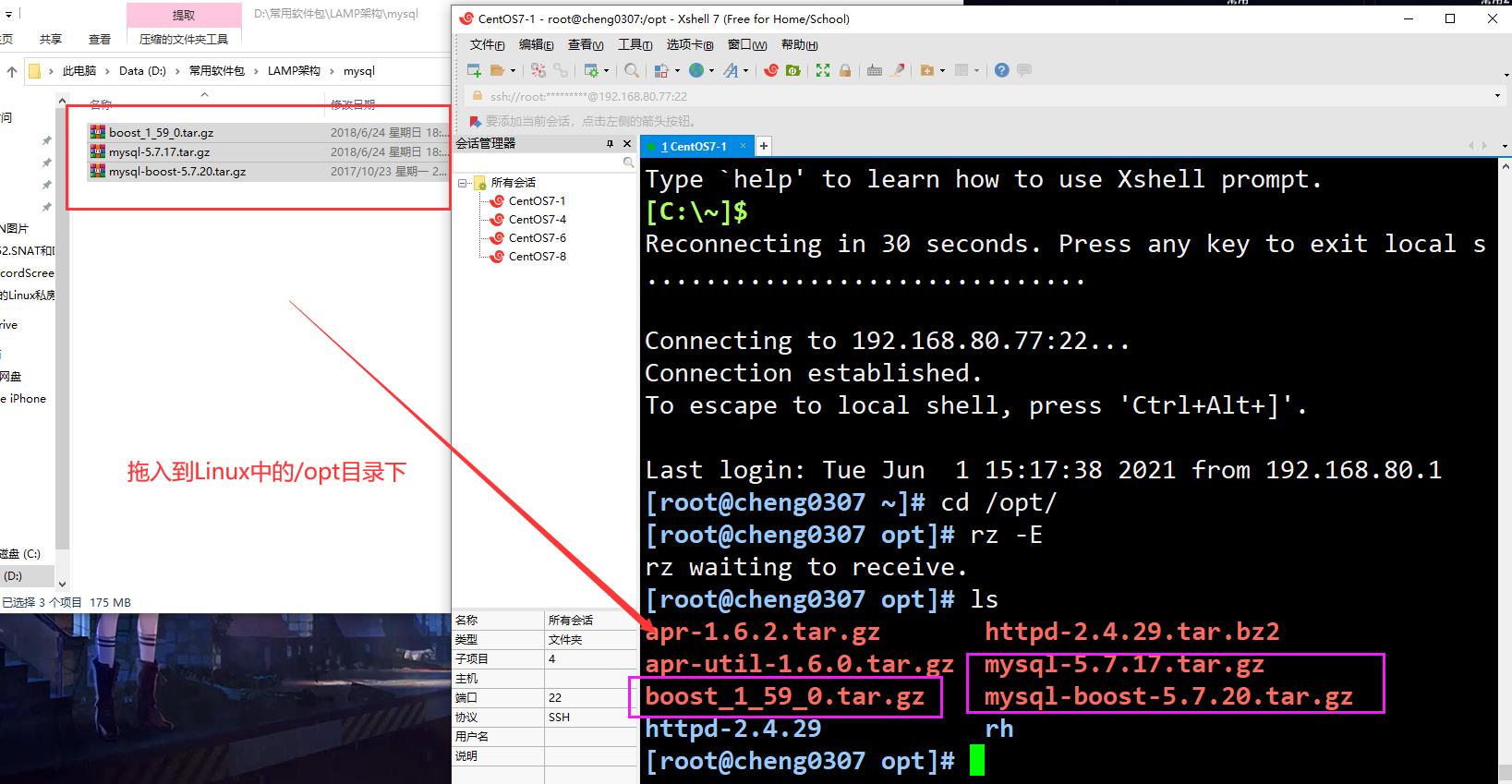The image size is (1512, 784).
Task: Click Data (D:) in Explorer breadcrumb
Action: click(142, 70)
